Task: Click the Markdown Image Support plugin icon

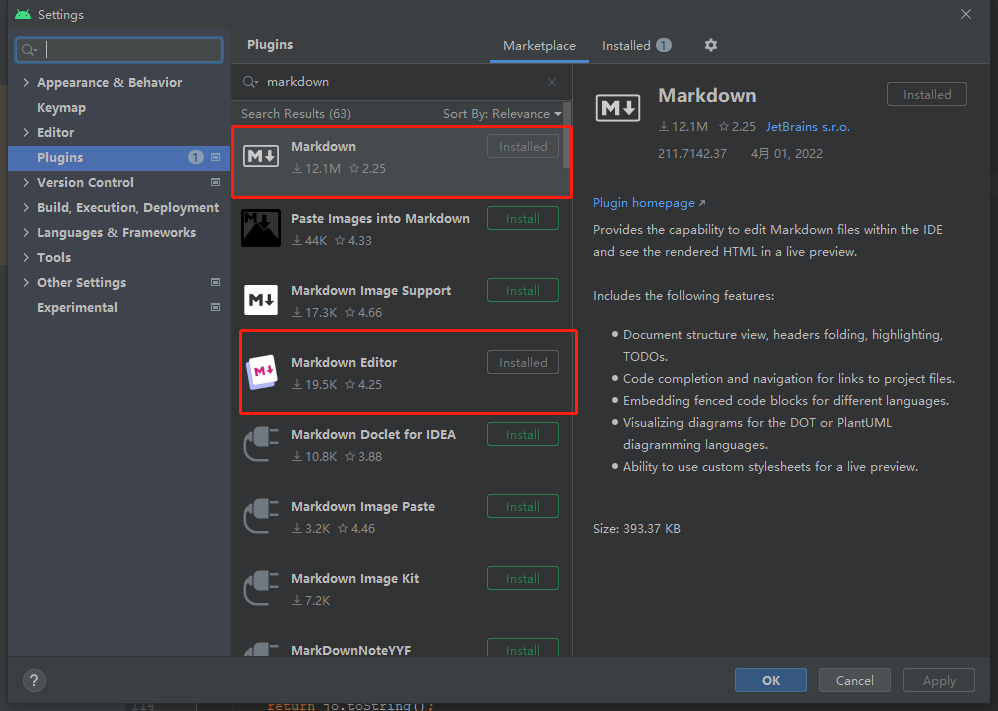Action: click(x=260, y=299)
